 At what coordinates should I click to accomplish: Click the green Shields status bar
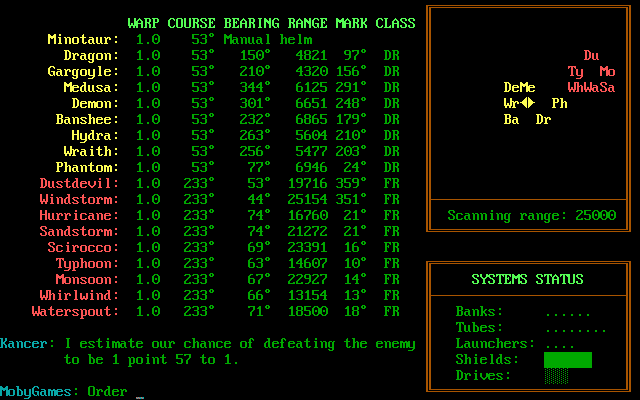click(568, 360)
